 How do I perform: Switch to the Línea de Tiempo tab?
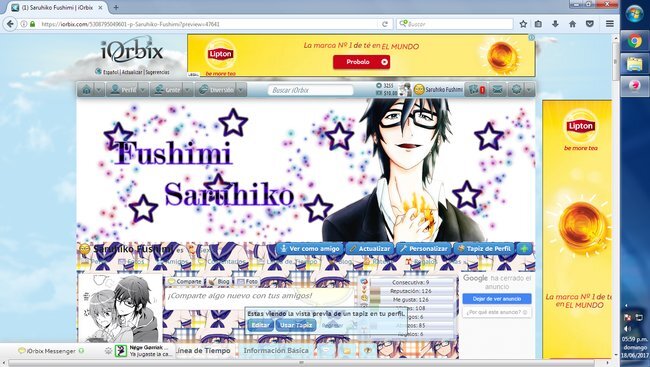[x=202, y=351]
